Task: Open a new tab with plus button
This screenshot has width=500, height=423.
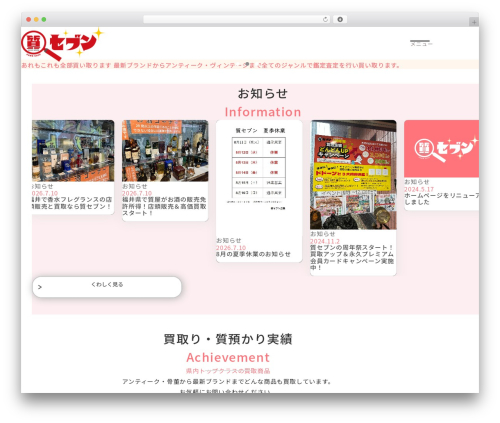Action: tap(474, 22)
